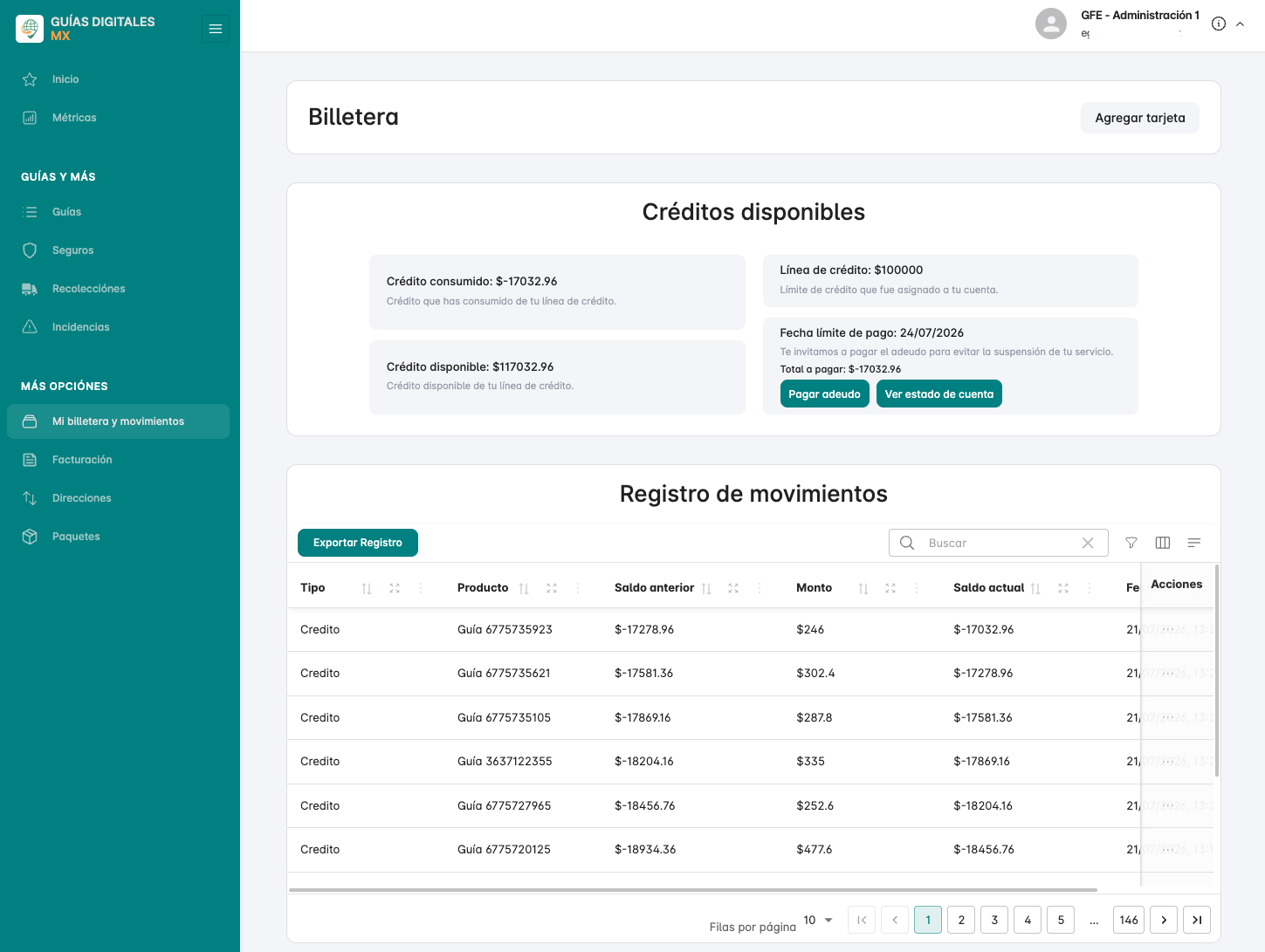Toggle the sidebar hamburger menu
The width and height of the screenshot is (1265, 952).
coord(216,29)
